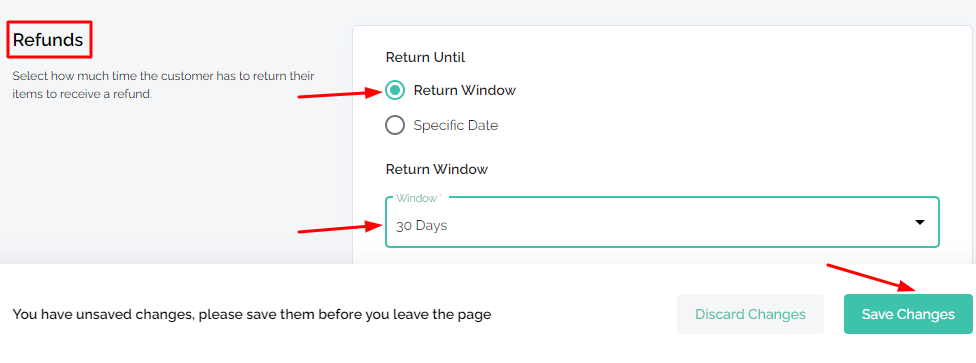Save Changes using the green button
Viewport: 976px width, 363px height.
(908, 314)
